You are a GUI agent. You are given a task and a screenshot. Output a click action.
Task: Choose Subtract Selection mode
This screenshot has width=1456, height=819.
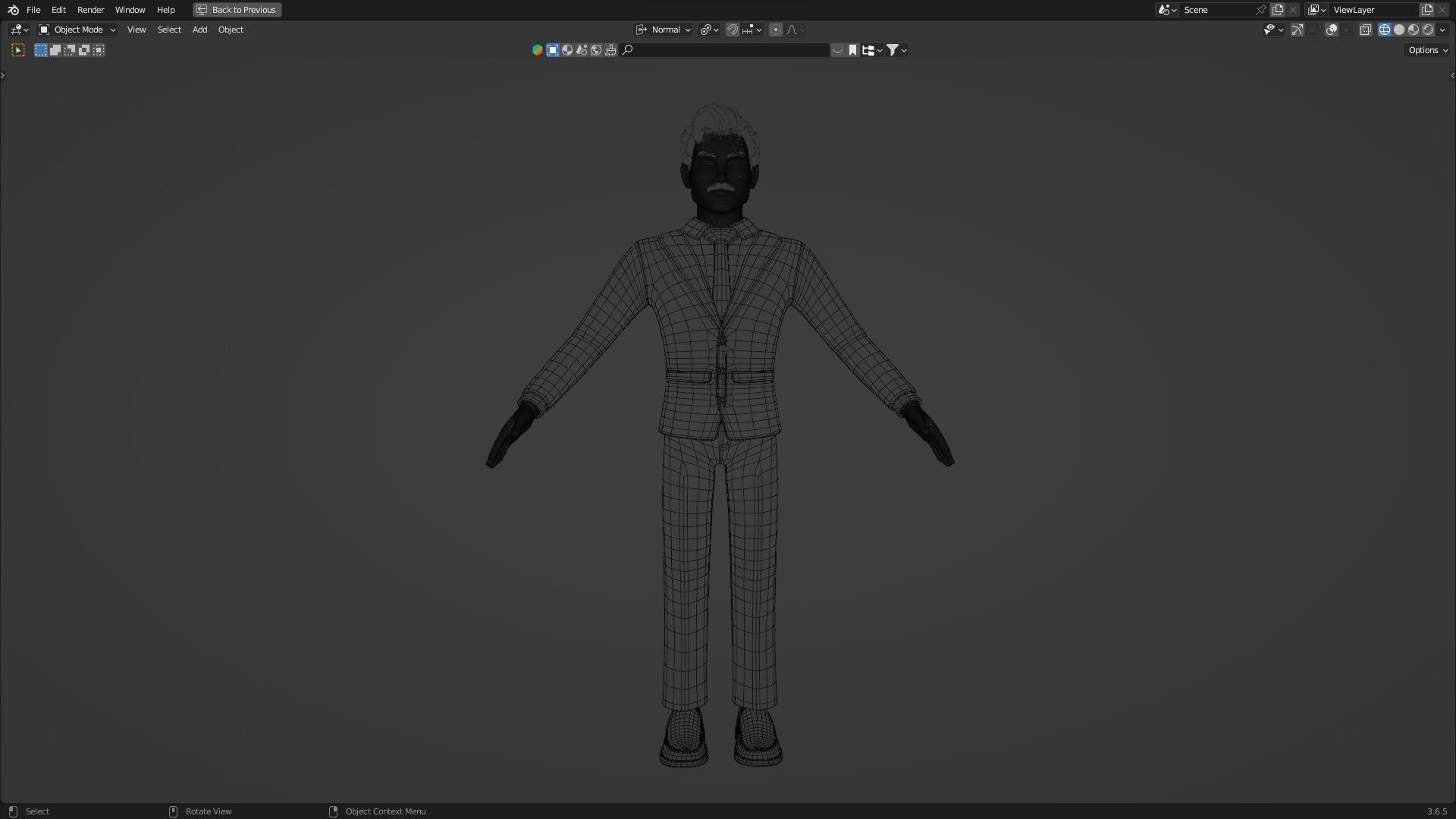click(70, 50)
